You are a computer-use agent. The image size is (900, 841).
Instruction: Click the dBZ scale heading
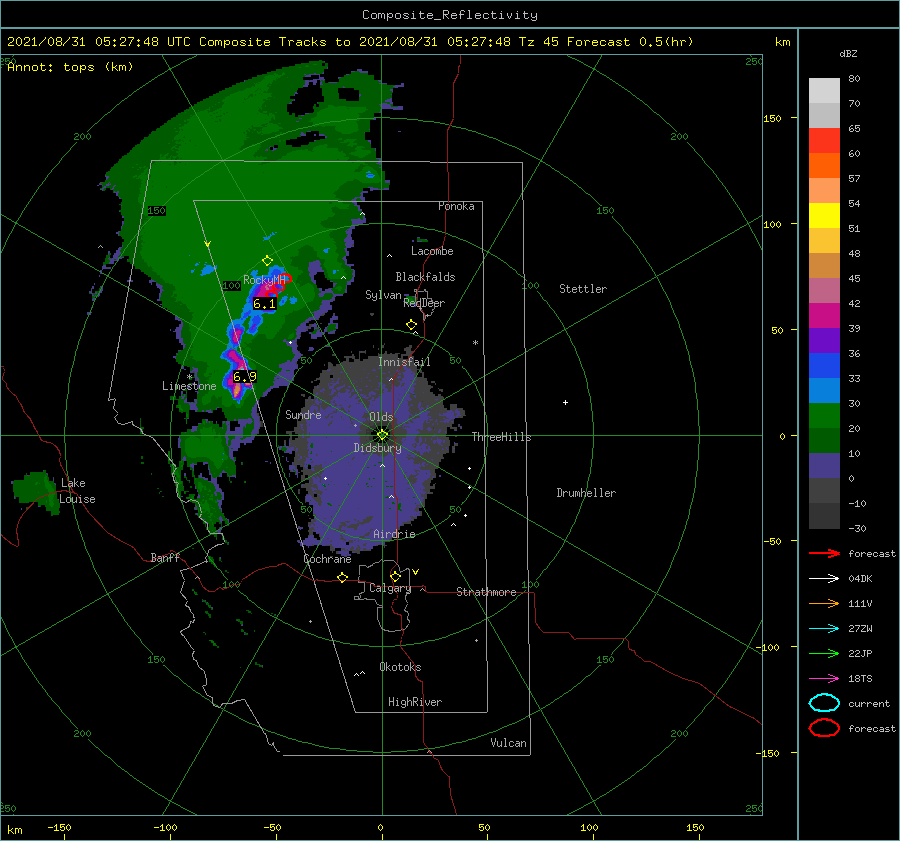click(x=848, y=53)
